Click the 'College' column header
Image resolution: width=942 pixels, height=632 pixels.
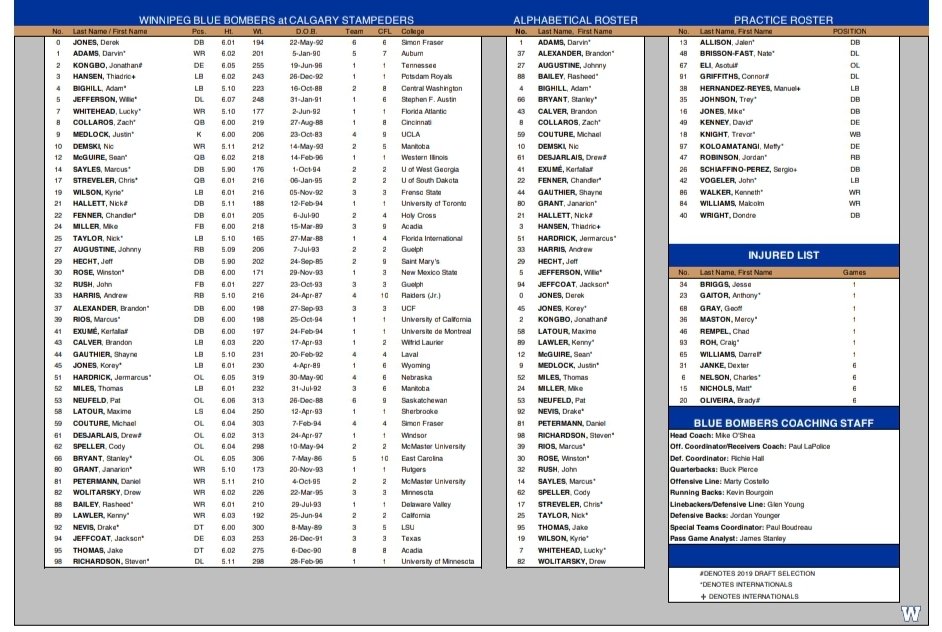[x=413, y=31]
